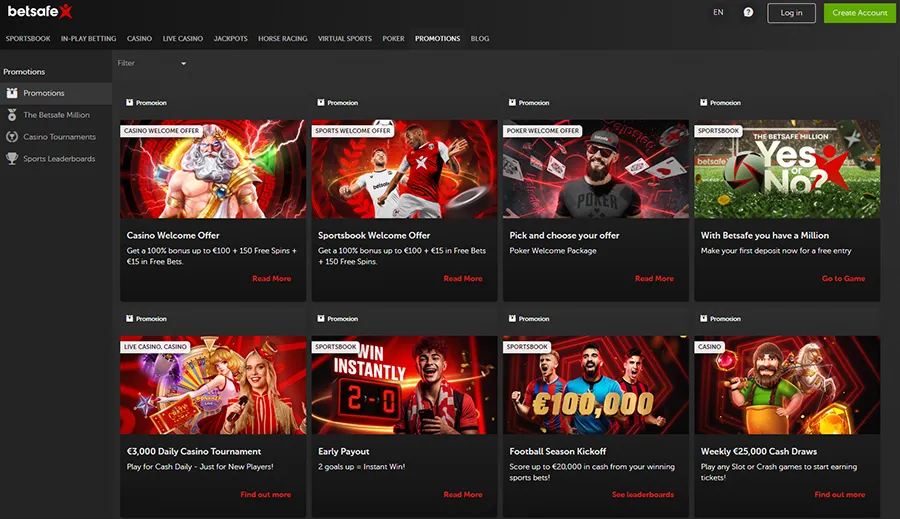900x519 pixels.
Task: Find out more on Daily Casino Tournament
Action: [x=266, y=494]
